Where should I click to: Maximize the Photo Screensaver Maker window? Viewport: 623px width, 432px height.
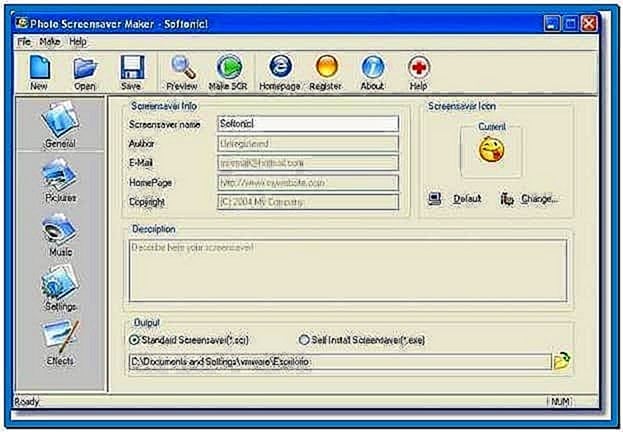pos(571,24)
